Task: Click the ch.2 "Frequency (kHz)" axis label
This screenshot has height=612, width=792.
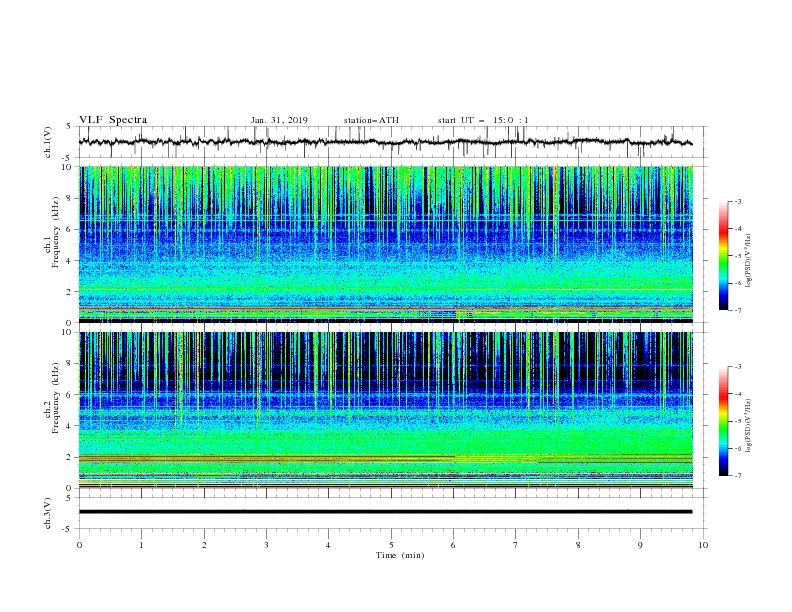Action: (x=56, y=398)
